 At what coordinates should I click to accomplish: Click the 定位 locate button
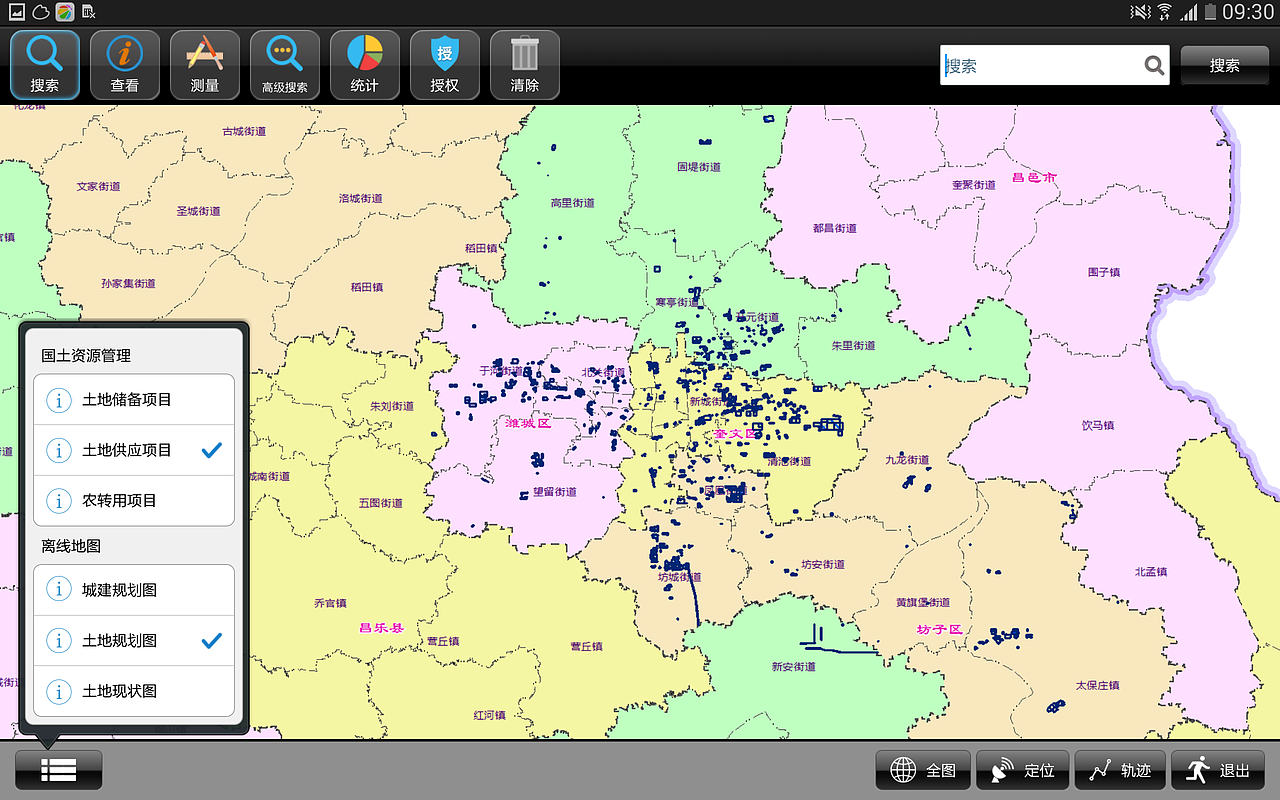[1022, 770]
